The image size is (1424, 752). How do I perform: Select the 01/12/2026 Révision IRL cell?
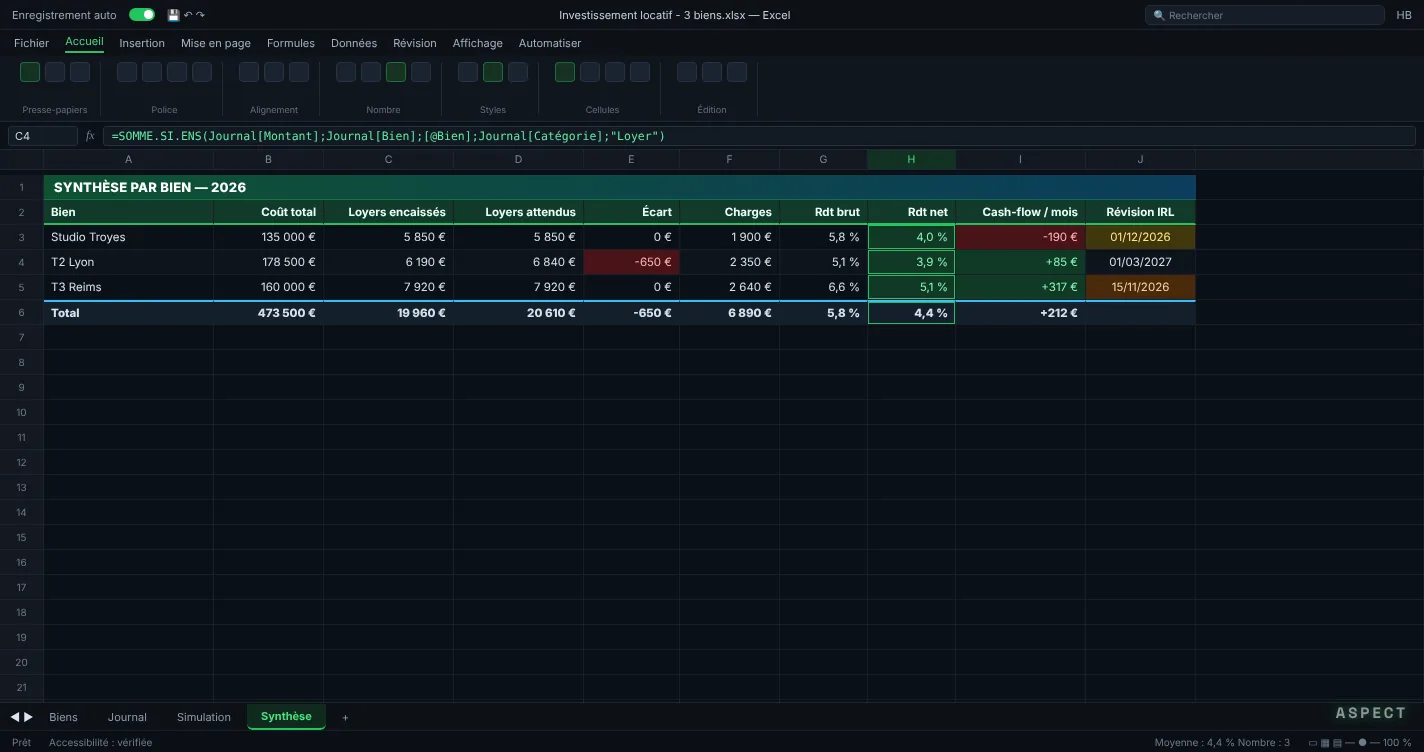coord(1140,237)
